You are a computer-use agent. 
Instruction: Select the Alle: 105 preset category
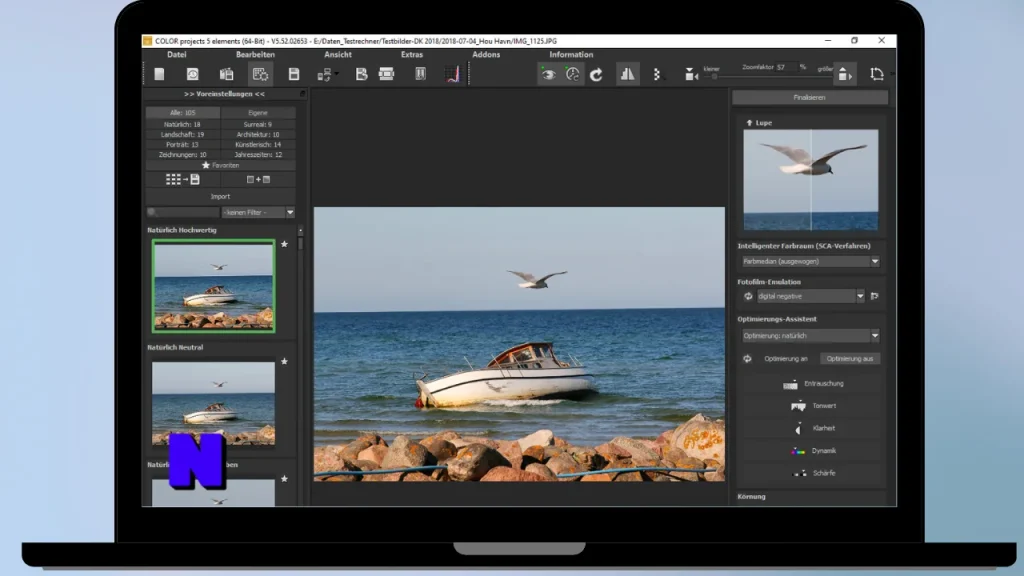tap(182, 113)
